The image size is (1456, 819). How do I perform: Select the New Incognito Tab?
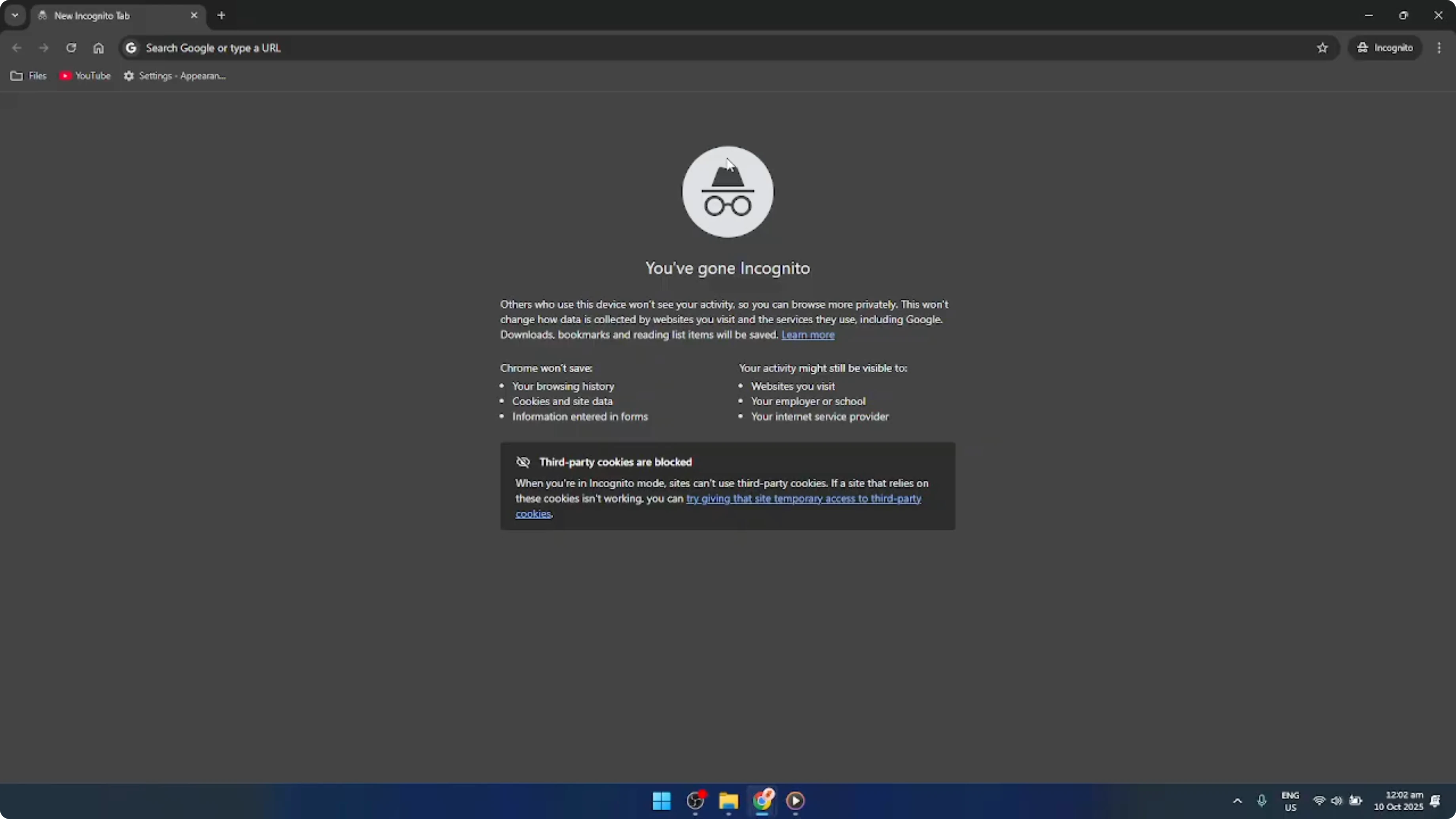102,15
